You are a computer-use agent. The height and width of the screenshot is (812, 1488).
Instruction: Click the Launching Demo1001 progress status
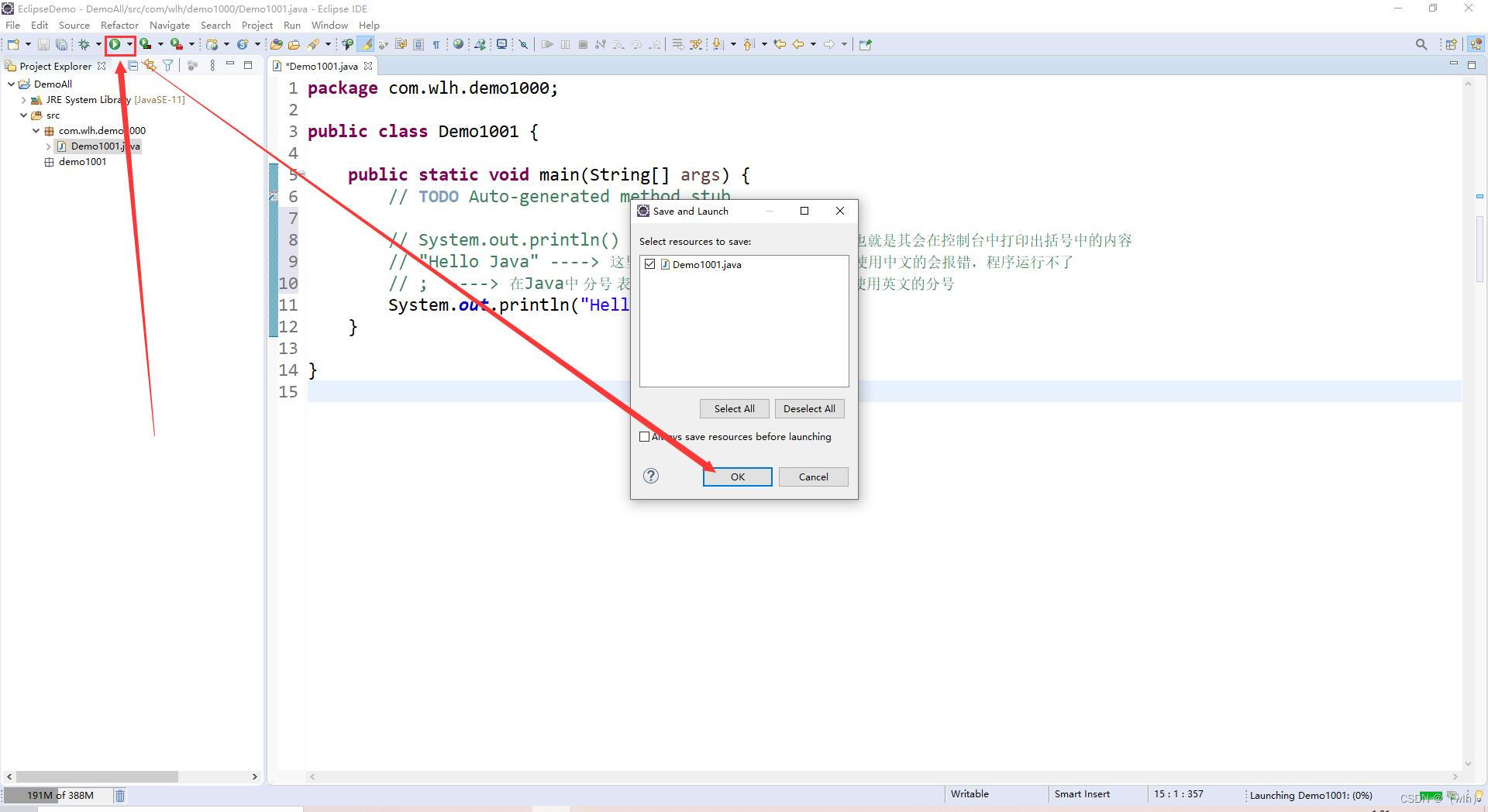pyautogui.click(x=1311, y=795)
